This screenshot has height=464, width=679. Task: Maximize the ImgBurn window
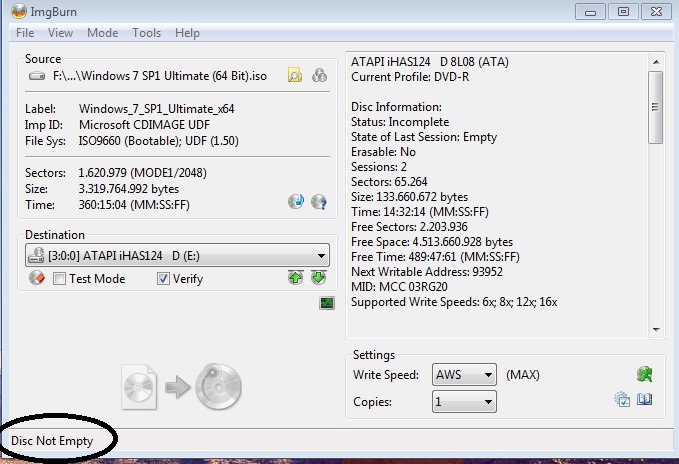click(623, 12)
